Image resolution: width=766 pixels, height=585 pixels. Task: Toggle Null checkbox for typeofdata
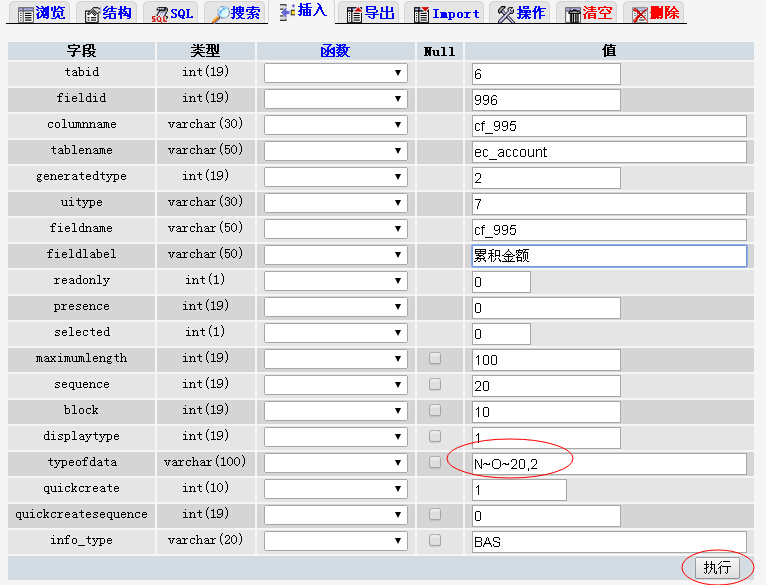435,462
